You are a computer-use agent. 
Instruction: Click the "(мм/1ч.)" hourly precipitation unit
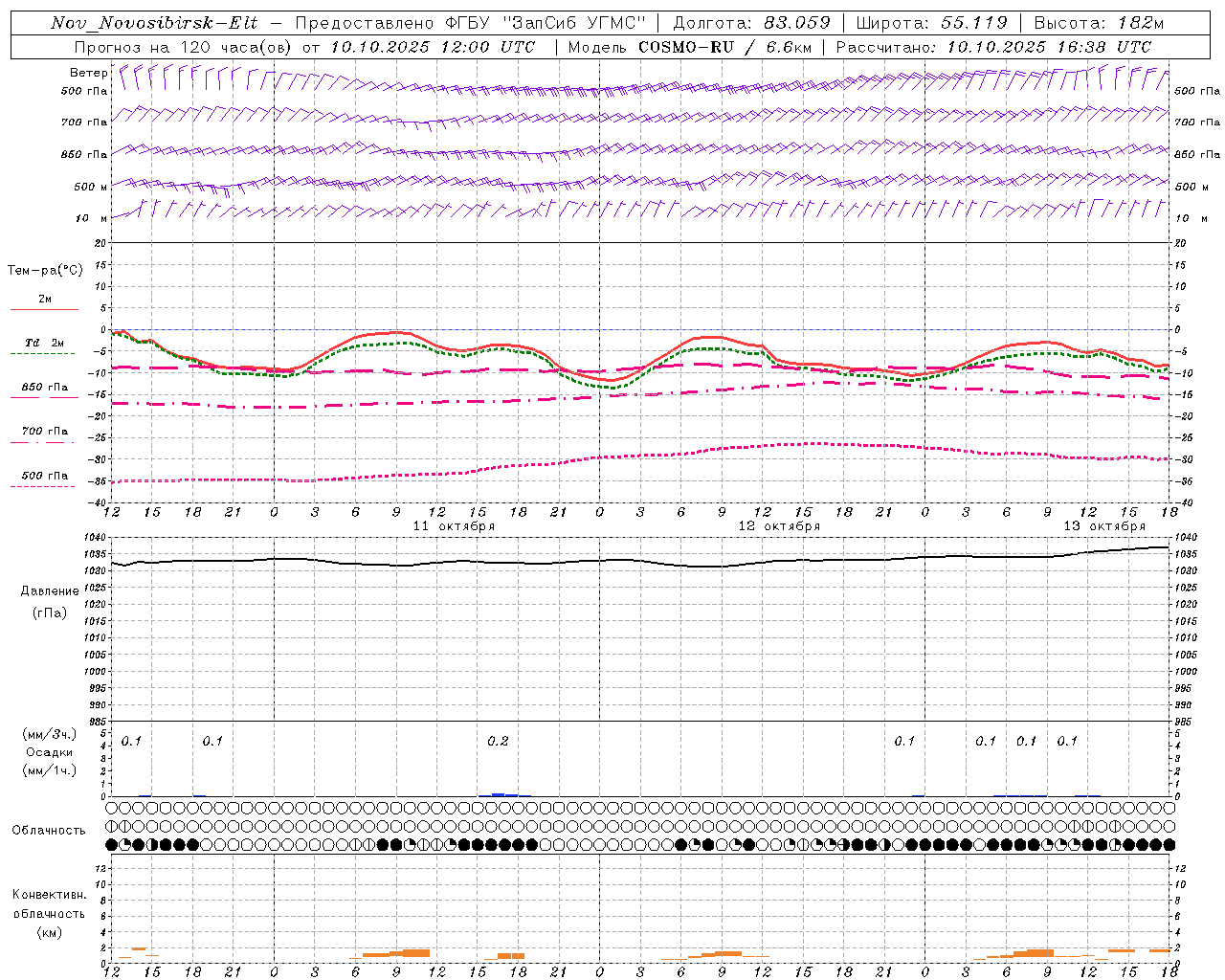(x=50, y=770)
